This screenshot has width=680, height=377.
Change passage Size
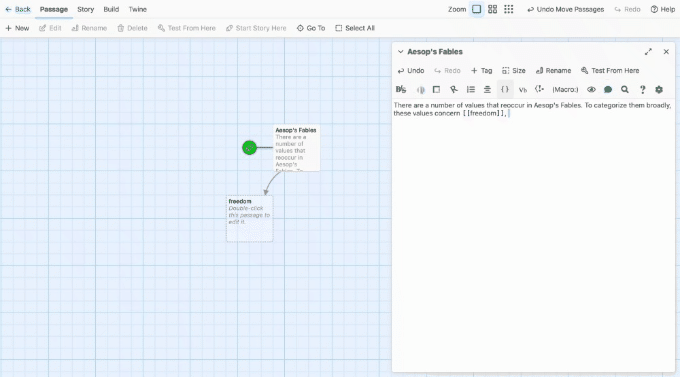(x=513, y=71)
